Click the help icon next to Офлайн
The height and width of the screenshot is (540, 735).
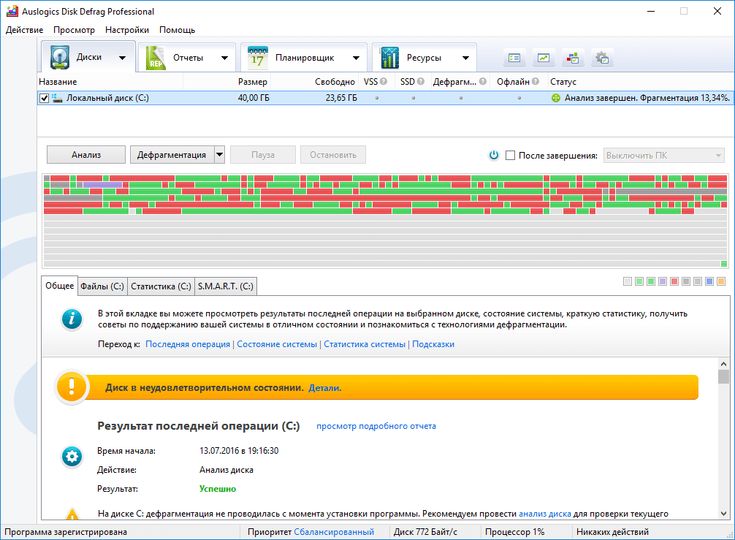535,82
